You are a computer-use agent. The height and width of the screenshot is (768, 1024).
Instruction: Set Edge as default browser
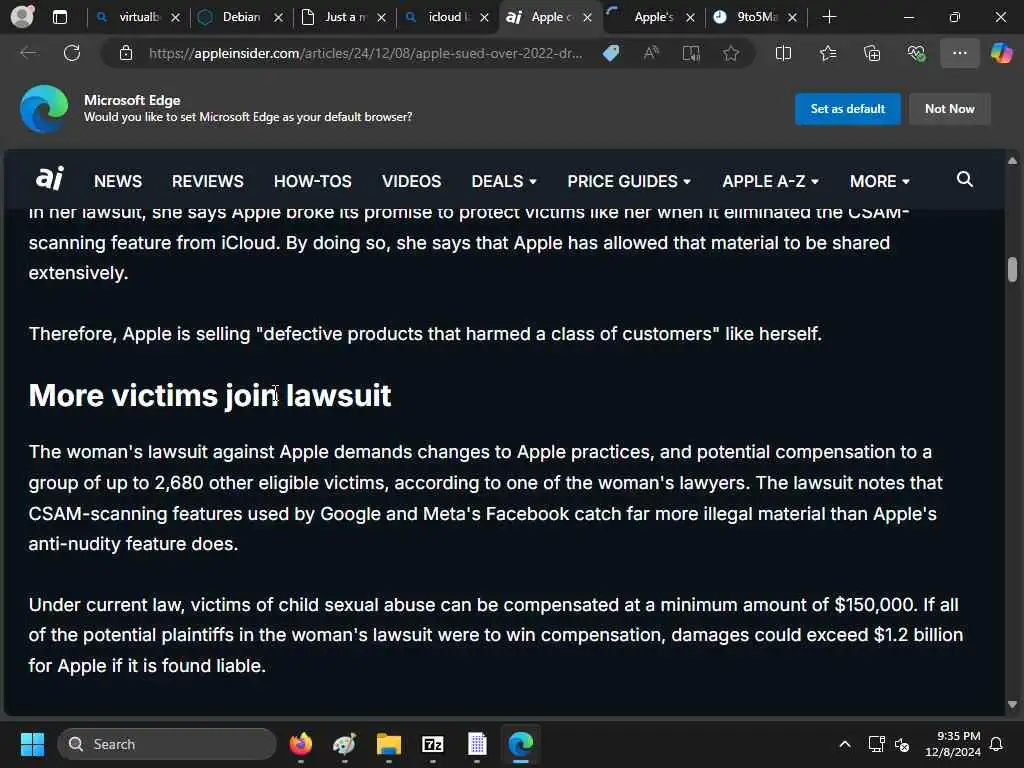coord(848,108)
